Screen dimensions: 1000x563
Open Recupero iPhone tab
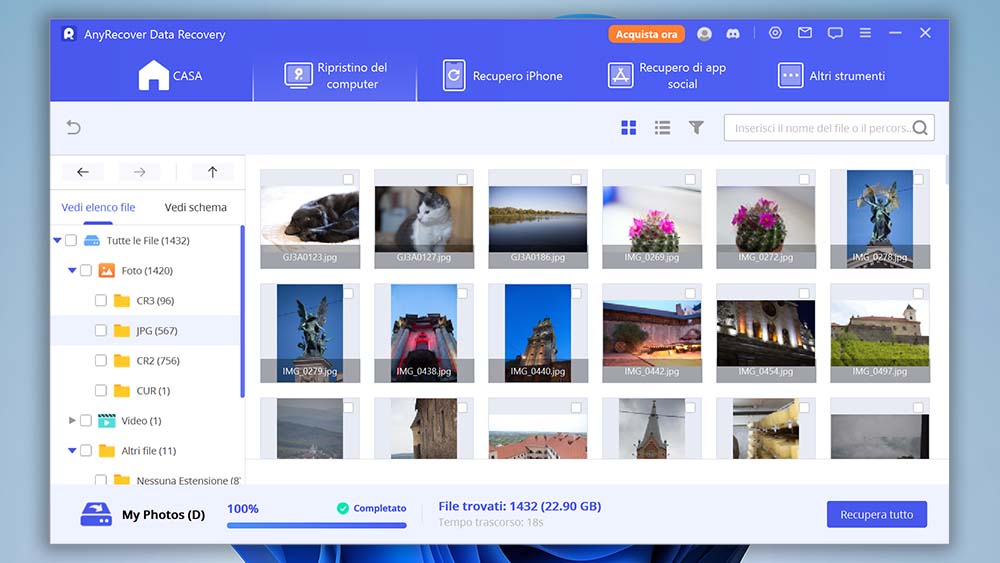coord(503,75)
